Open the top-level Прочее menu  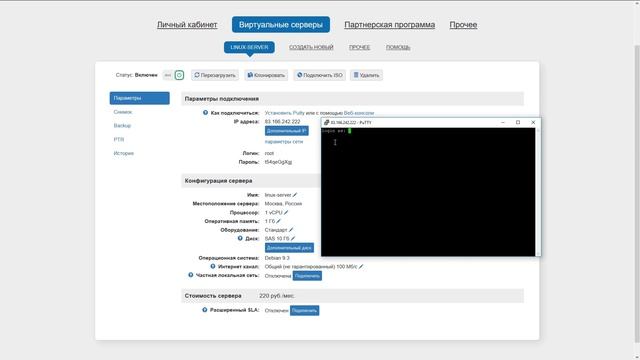[x=463, y=25]
